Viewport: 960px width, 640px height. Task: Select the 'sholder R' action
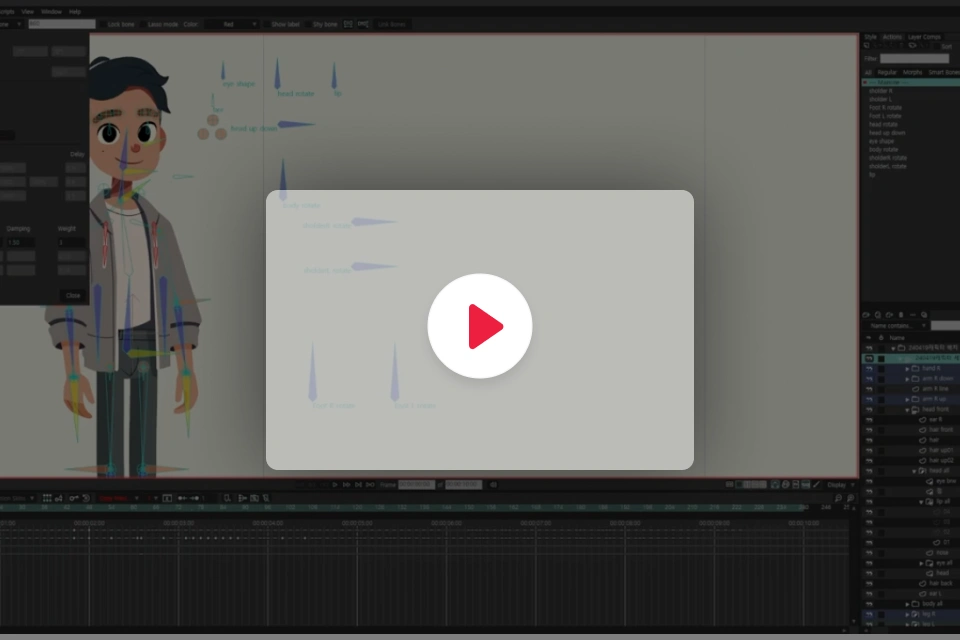(x=880, y=91)
